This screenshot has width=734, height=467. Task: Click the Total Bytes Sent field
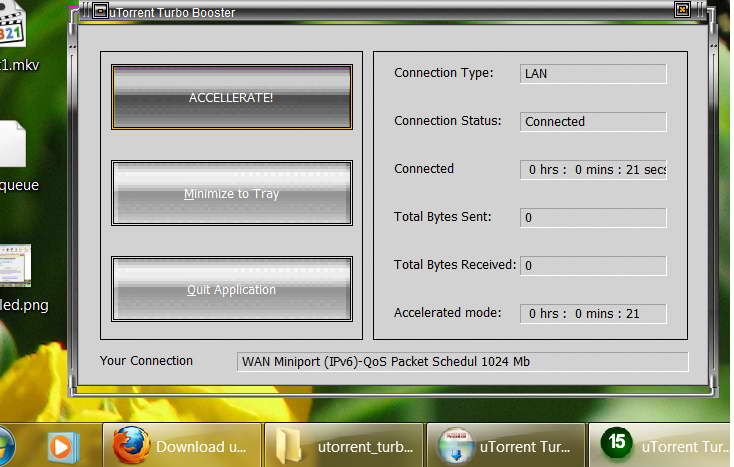[x=593, y=218]
